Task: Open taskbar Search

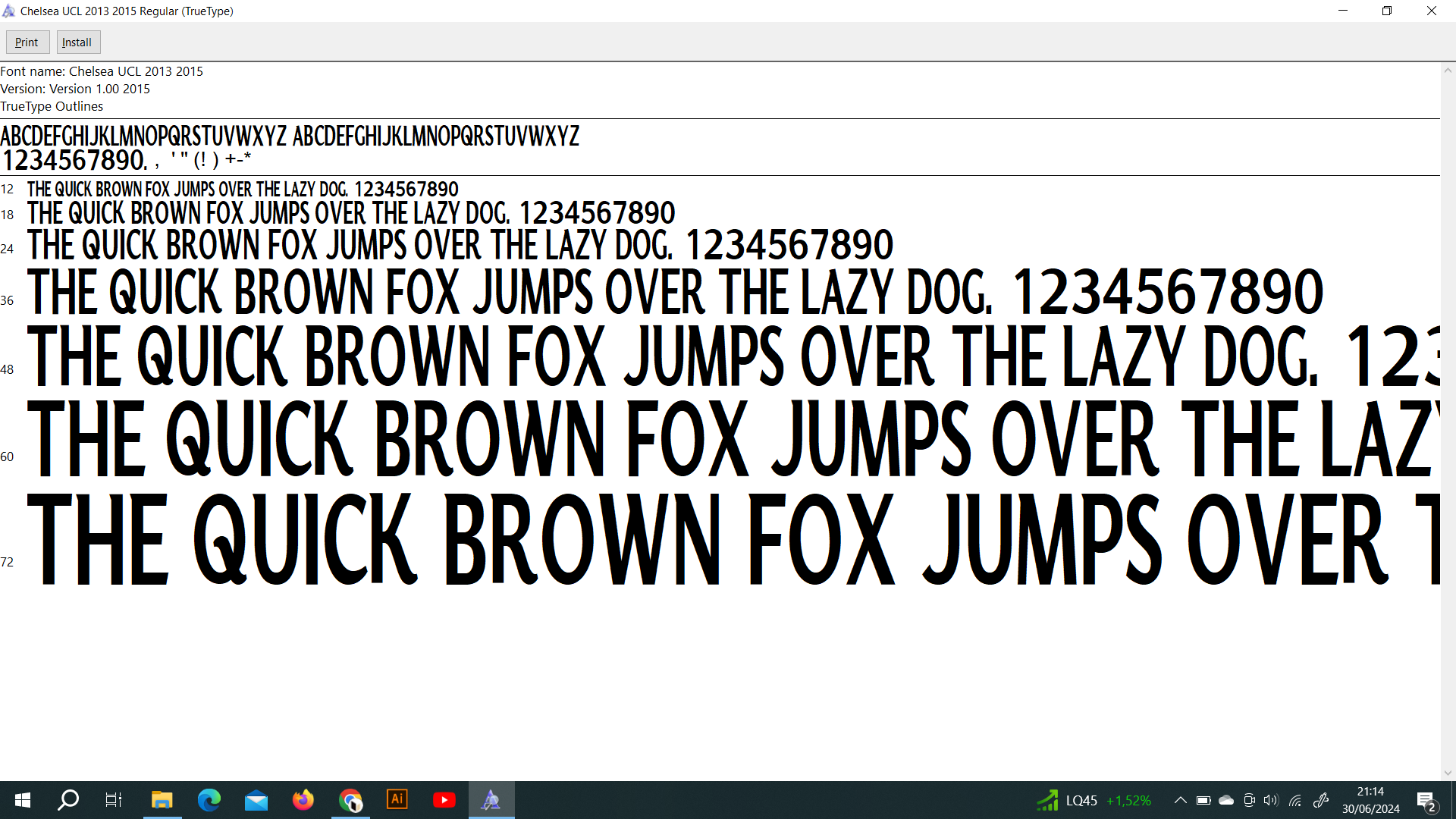Action: pyautogui.click(x=68, y=800)
